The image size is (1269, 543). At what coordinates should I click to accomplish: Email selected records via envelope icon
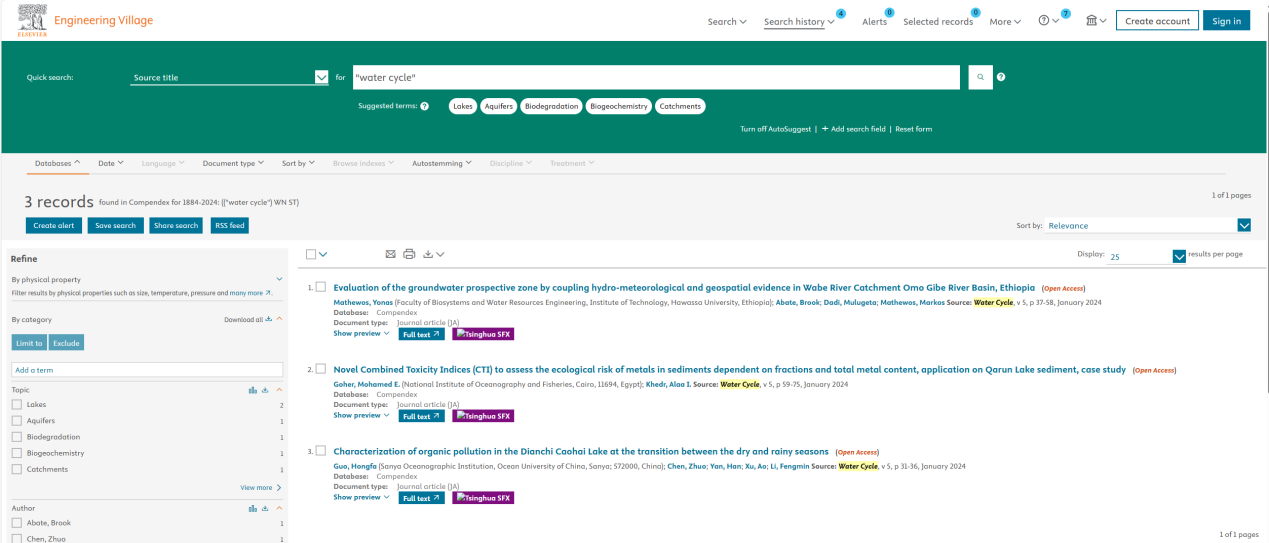pos(391,254)
